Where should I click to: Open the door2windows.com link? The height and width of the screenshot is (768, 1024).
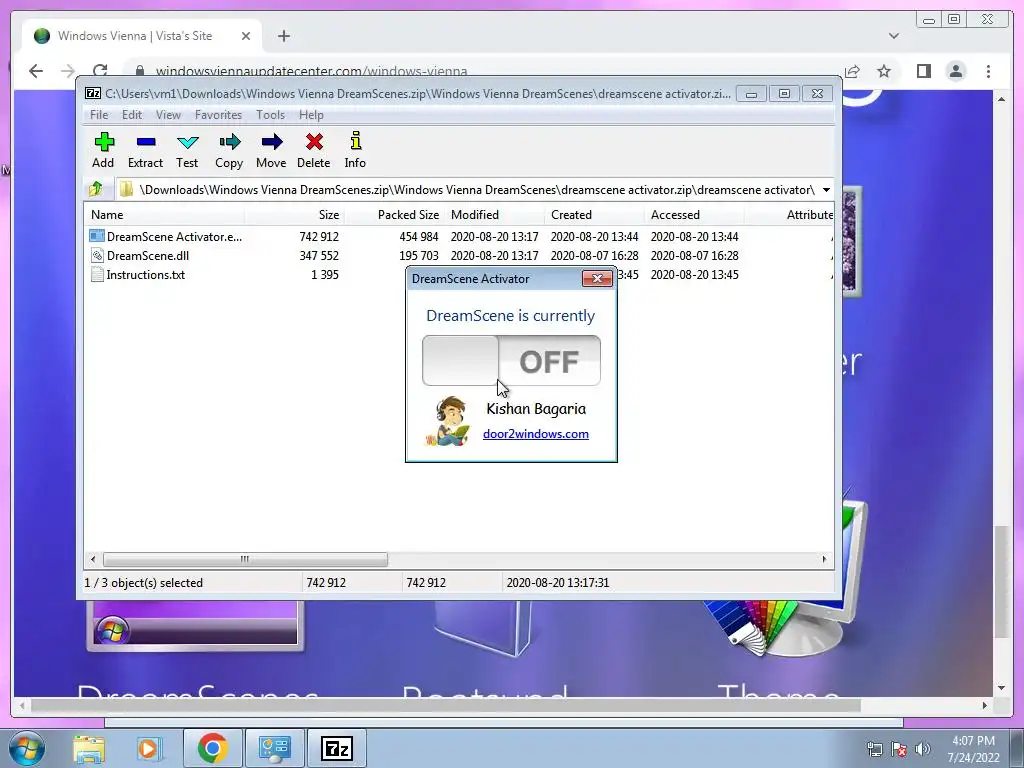click(x=536, y=434)
